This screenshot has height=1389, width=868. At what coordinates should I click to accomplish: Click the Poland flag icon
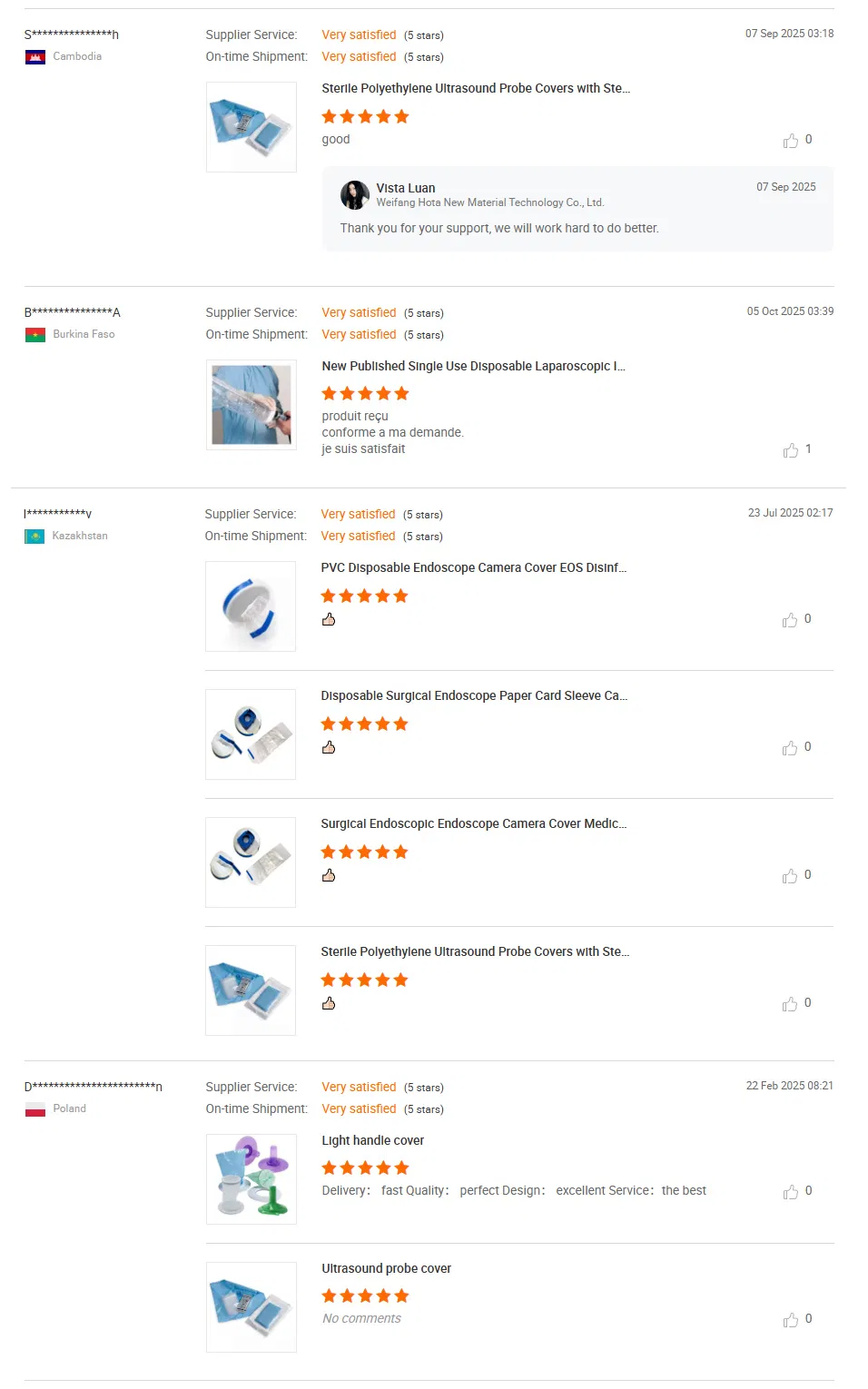[35, 1109]
